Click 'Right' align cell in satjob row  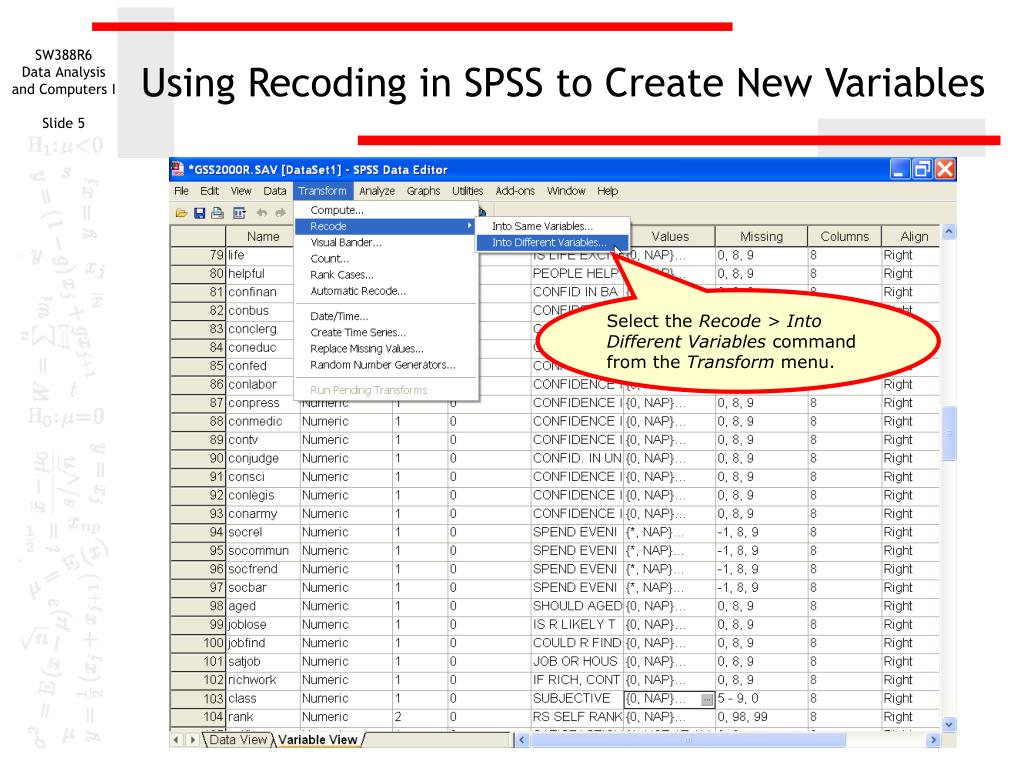[911, 662]
